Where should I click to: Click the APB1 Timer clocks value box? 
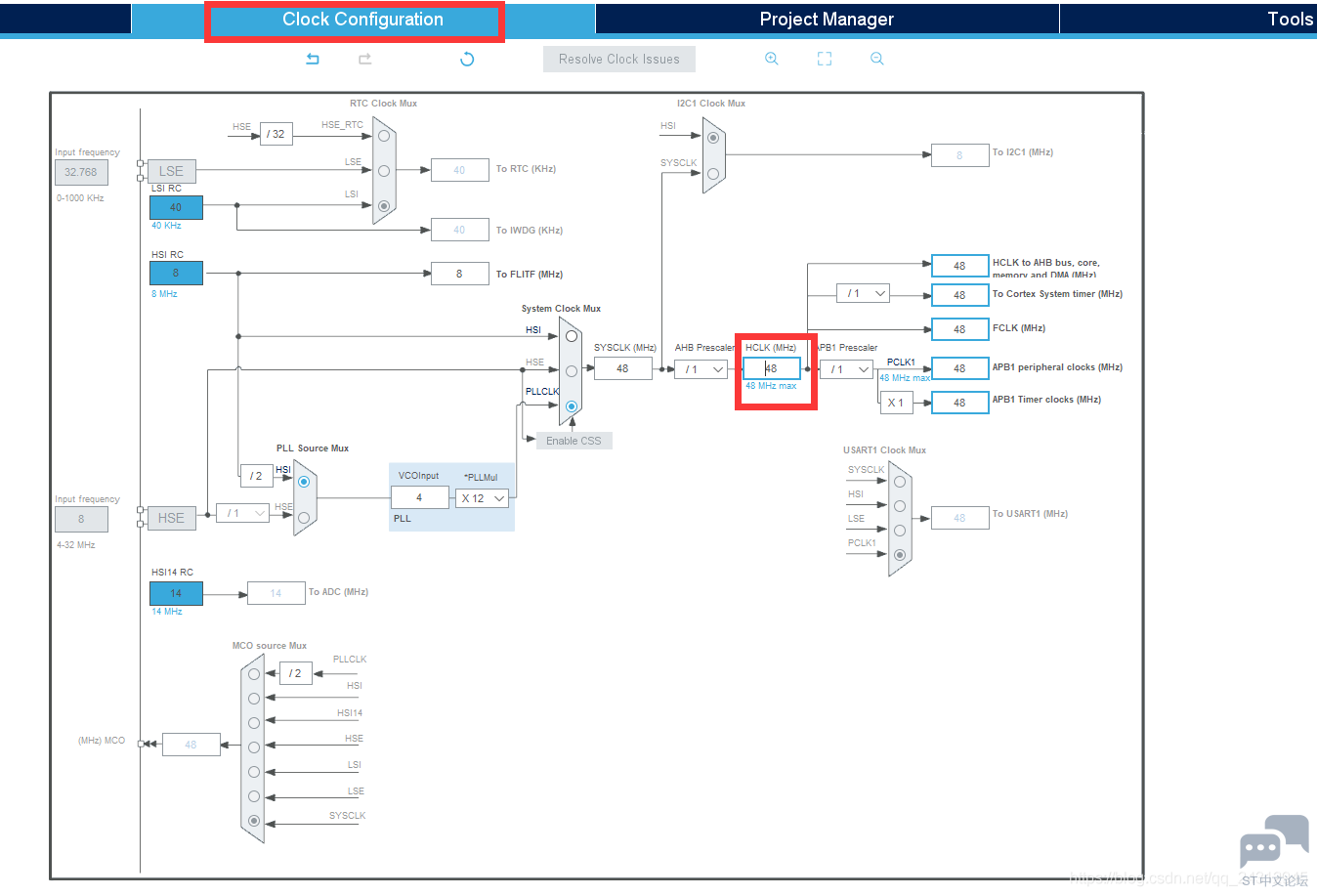coord(959,403)
